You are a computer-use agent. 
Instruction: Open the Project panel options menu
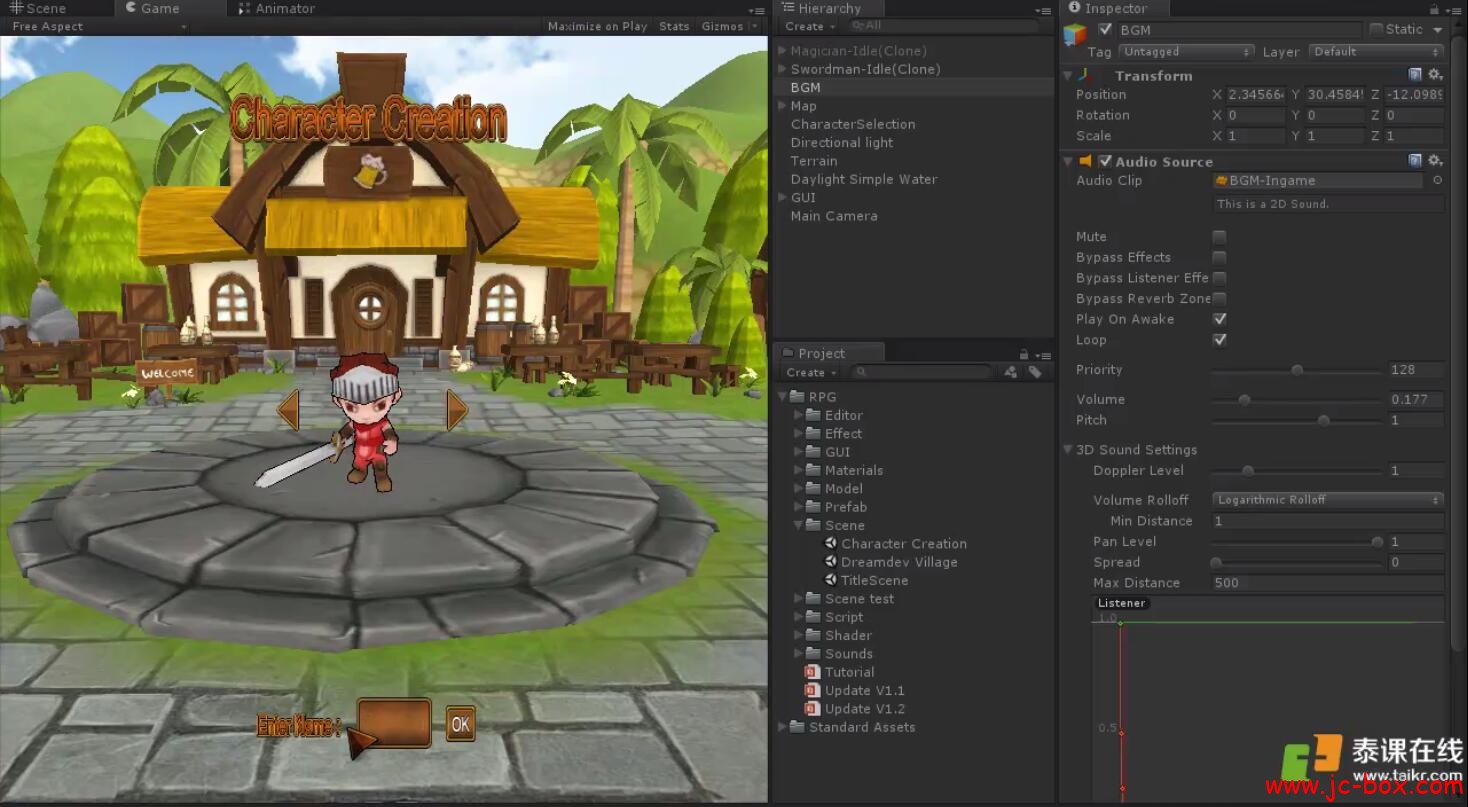[x=1043, y=355]
